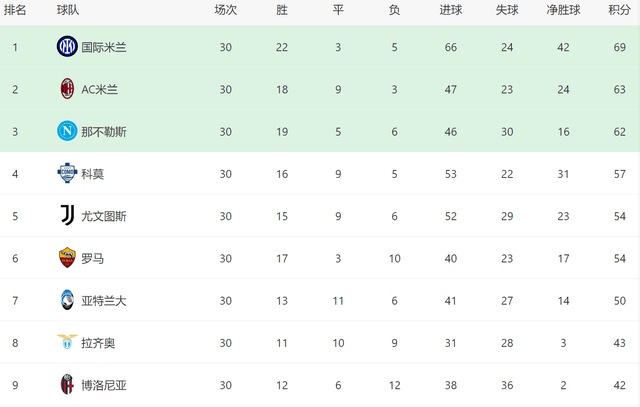
Task: Click the 积分 column header
Action: [x=619, y=9]
